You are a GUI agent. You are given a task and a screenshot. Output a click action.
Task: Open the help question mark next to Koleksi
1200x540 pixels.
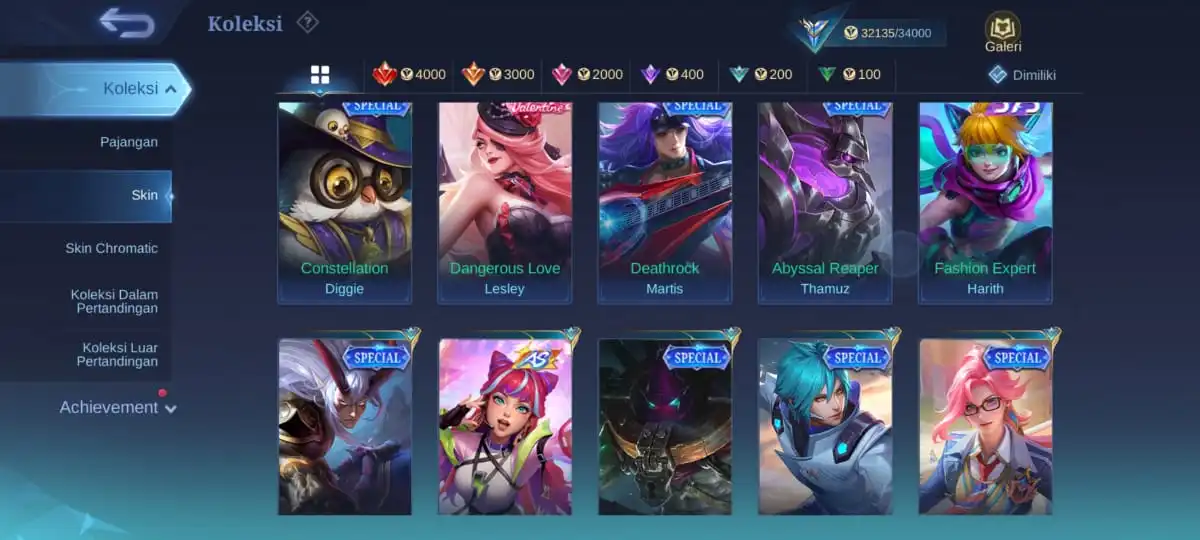click(x=308, y=22)
